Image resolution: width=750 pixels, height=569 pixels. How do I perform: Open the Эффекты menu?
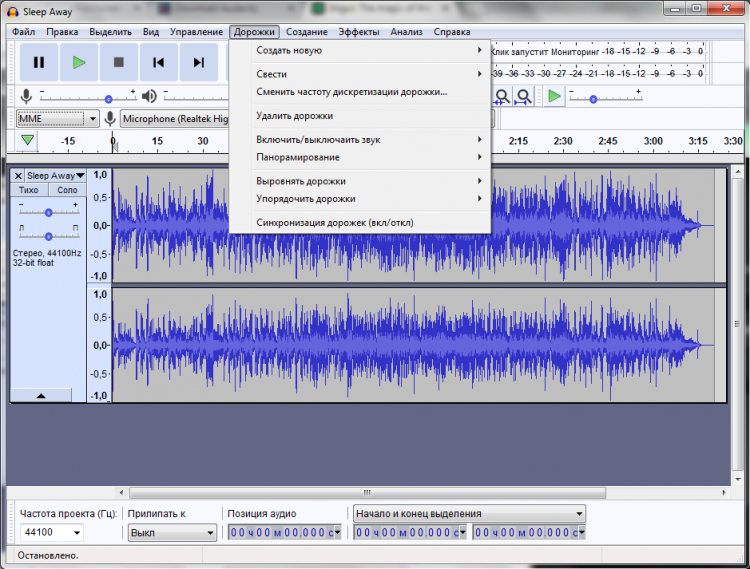point(358,32)
